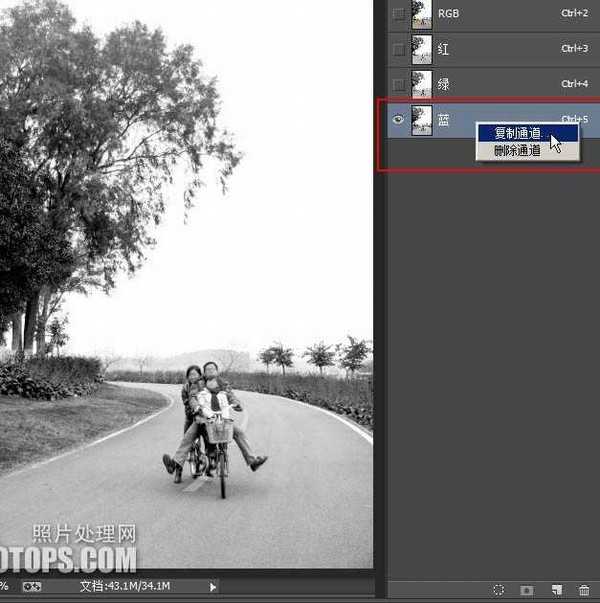Choose 复制通道 from the context menu

pos(517,133)
